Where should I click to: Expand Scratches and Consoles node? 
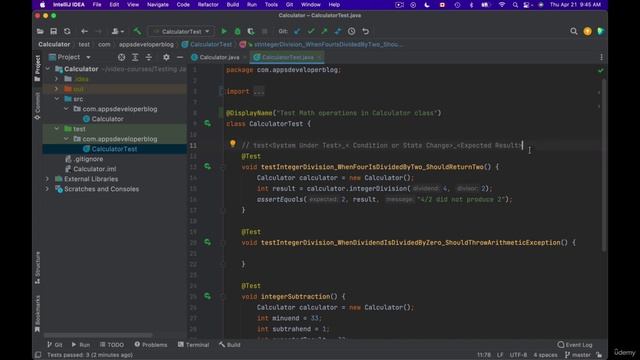pyautogui.click(x=47, y=189)
